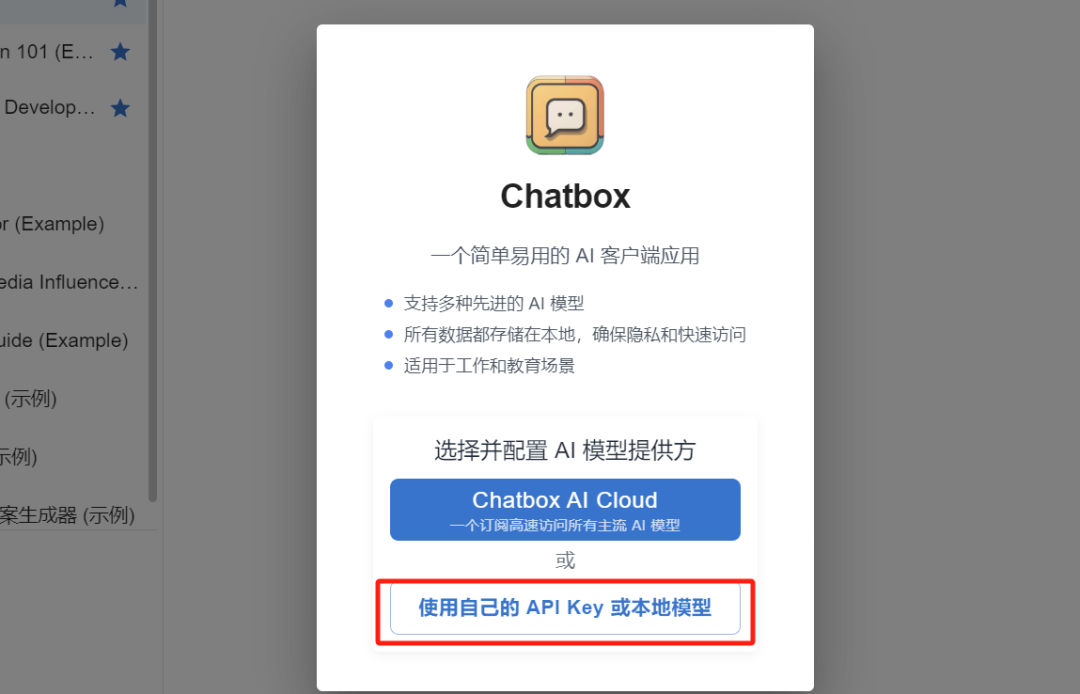The height and width of the screenshot is (694, 1080).
Task: Select 使用自己的 API Key 或本地模型 button
Action: coord(565,608)
